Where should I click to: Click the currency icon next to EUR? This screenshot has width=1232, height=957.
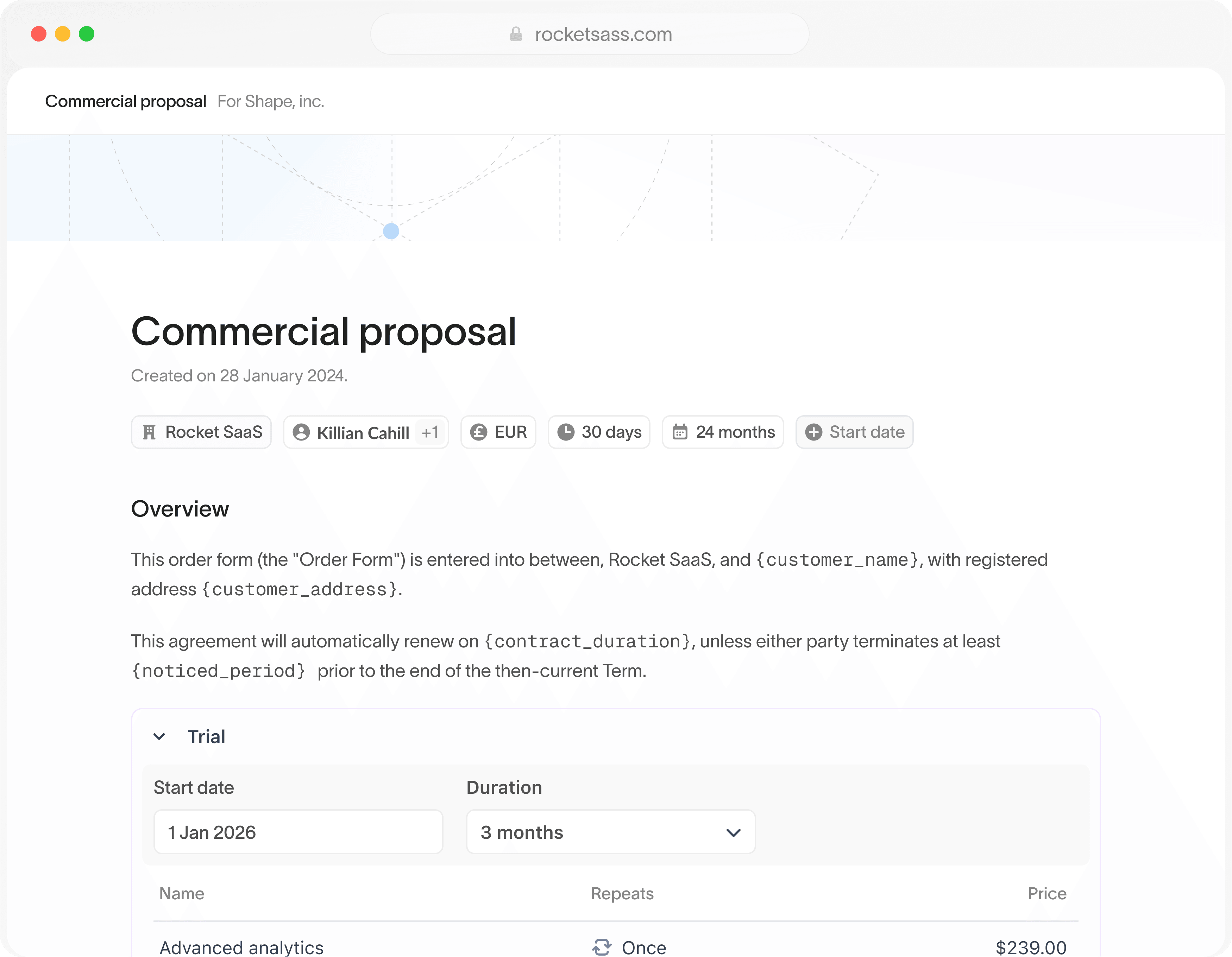tap(478, 432)
